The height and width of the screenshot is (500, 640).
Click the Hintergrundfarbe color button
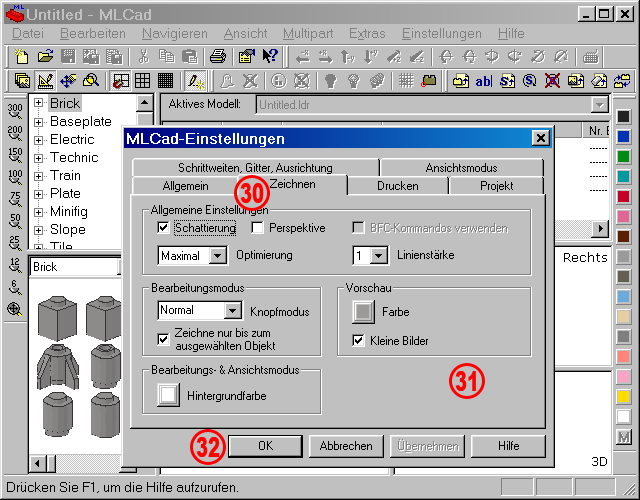pyautogui.click(x=168, y=395)
